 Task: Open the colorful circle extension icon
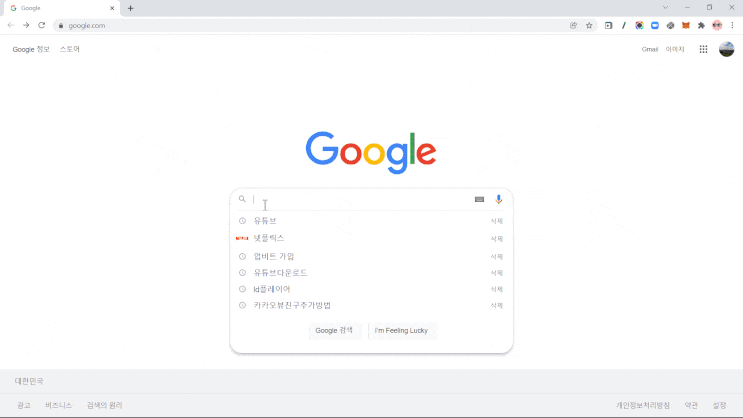[x=639, y=26]
